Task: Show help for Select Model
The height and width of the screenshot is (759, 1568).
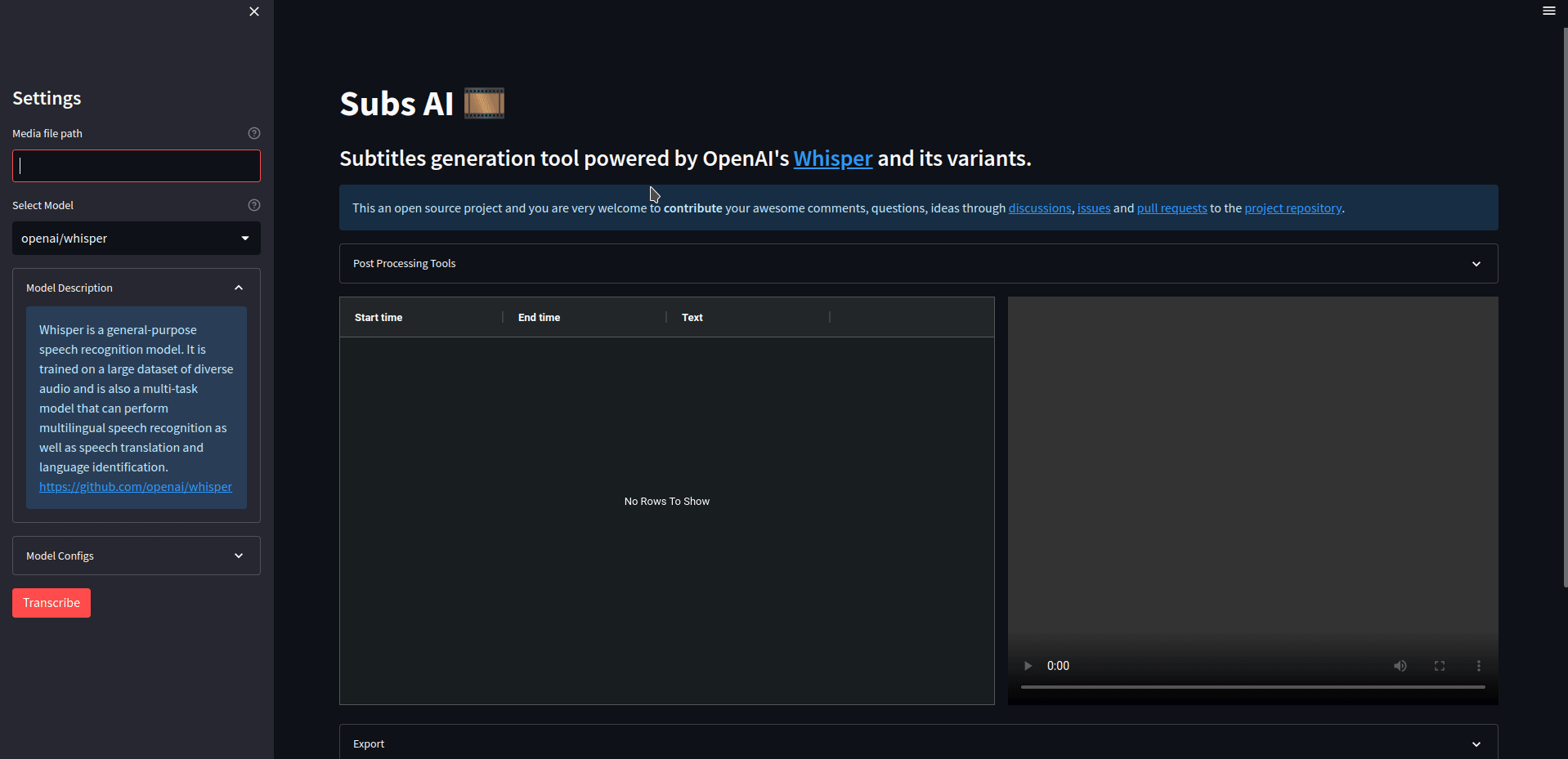Action: pos(254,205)
